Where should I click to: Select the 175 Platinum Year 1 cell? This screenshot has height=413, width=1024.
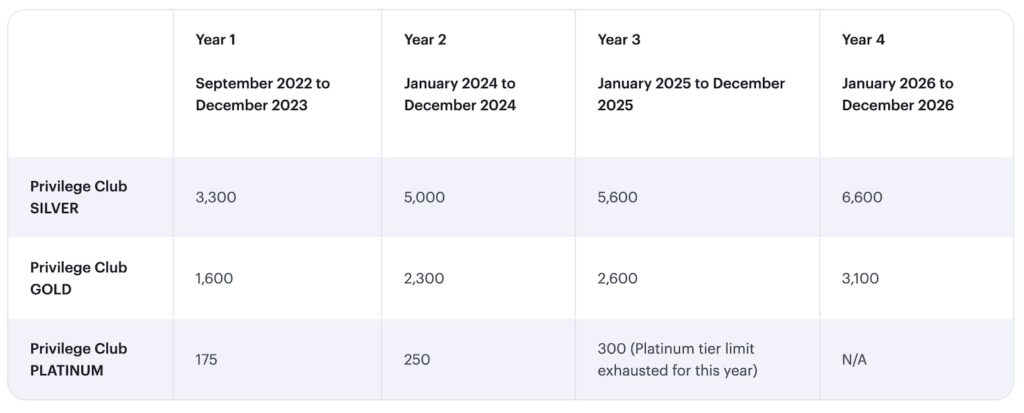[208, 359]
